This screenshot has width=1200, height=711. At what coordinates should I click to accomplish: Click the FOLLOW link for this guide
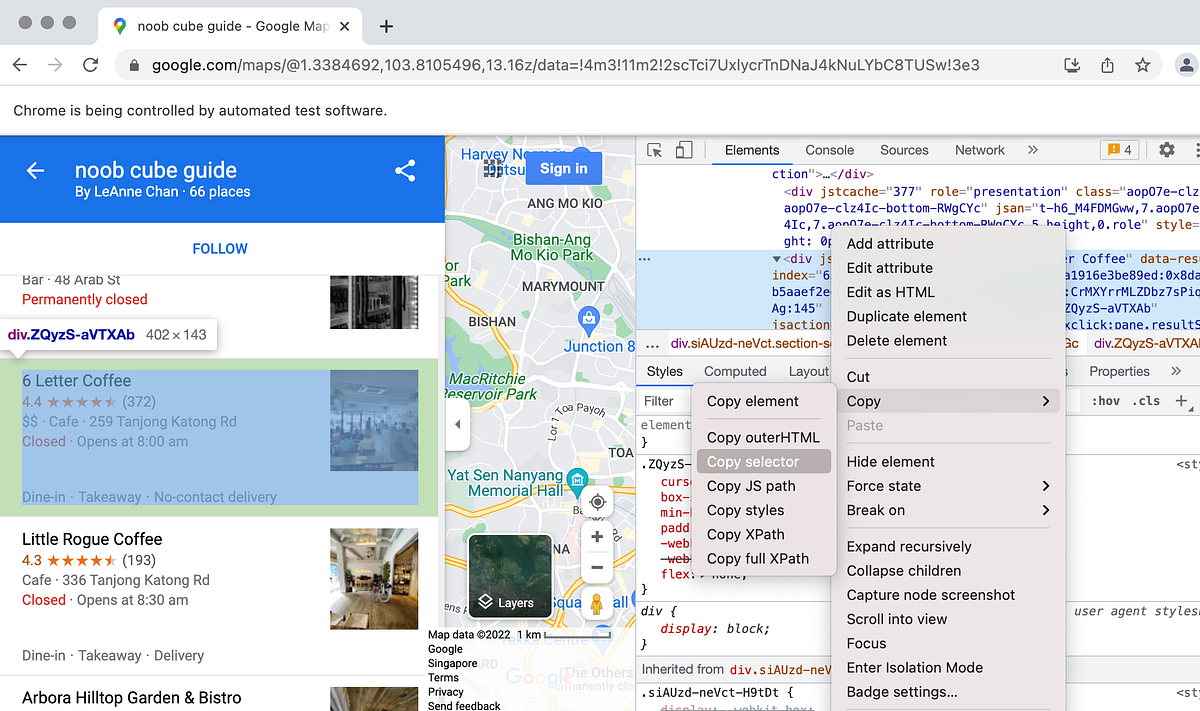(219, 248)
